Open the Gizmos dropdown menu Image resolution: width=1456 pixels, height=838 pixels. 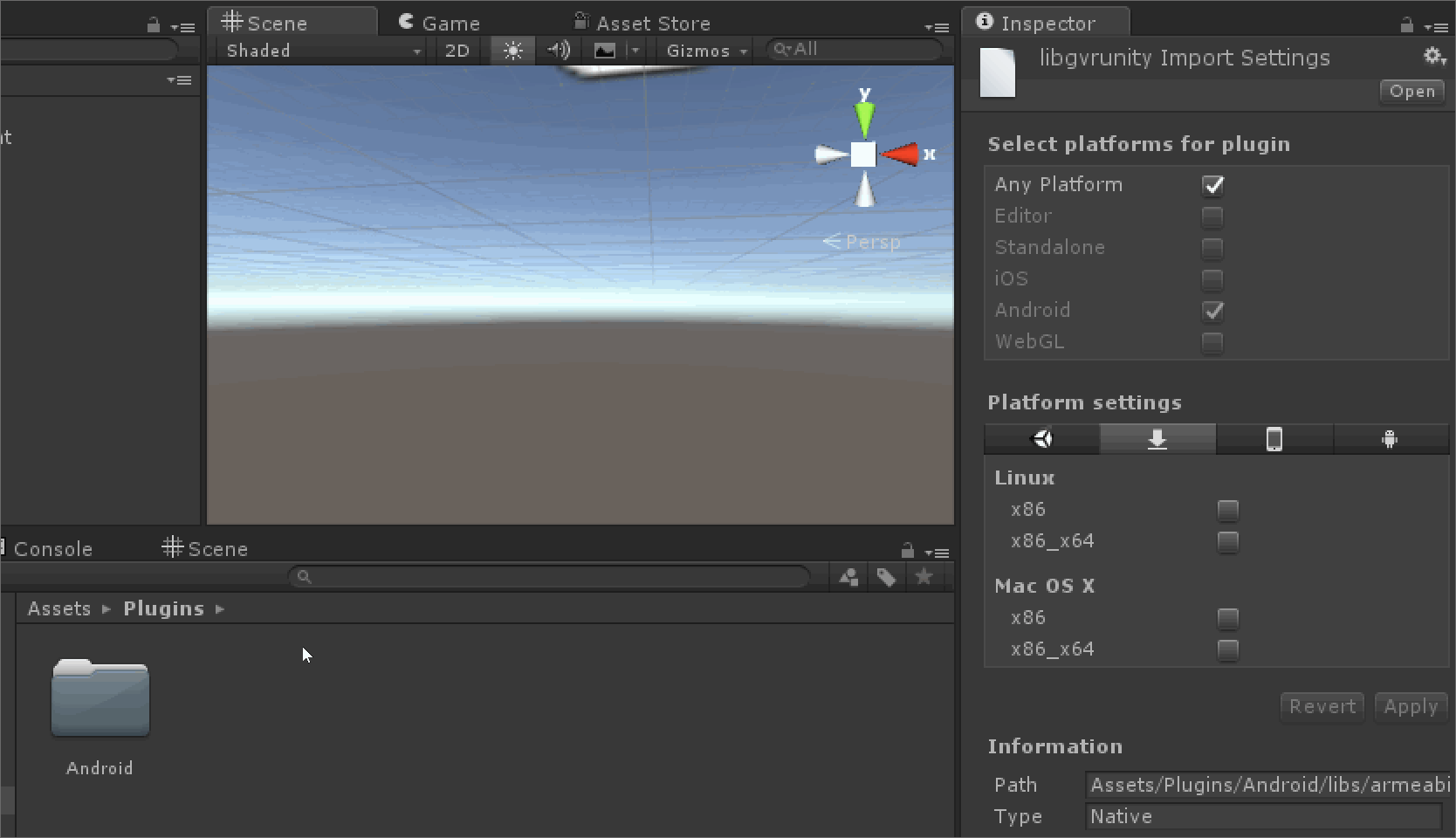tap(706, 51)
